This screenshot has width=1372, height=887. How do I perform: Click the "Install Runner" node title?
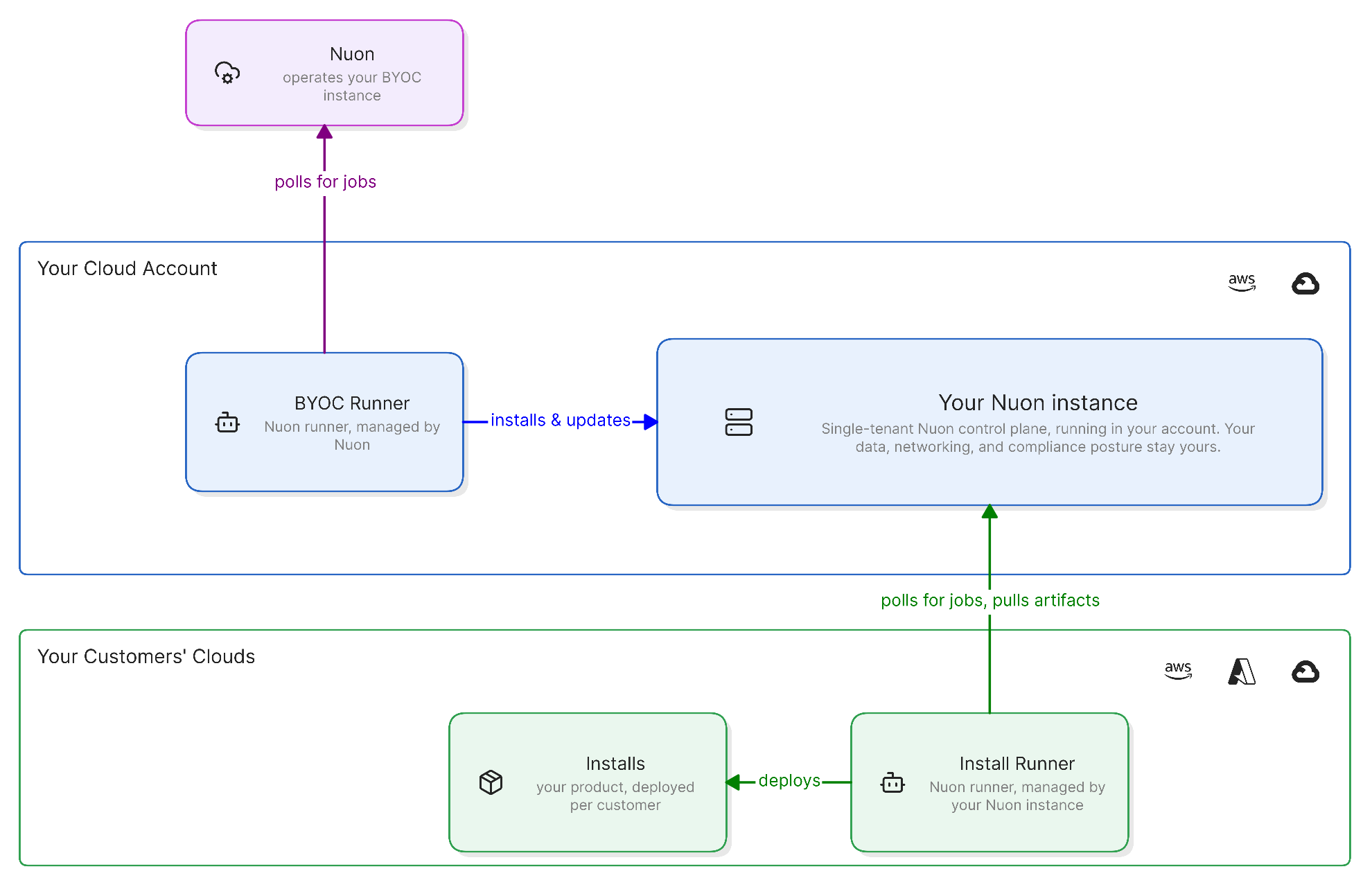(1017, 764)
